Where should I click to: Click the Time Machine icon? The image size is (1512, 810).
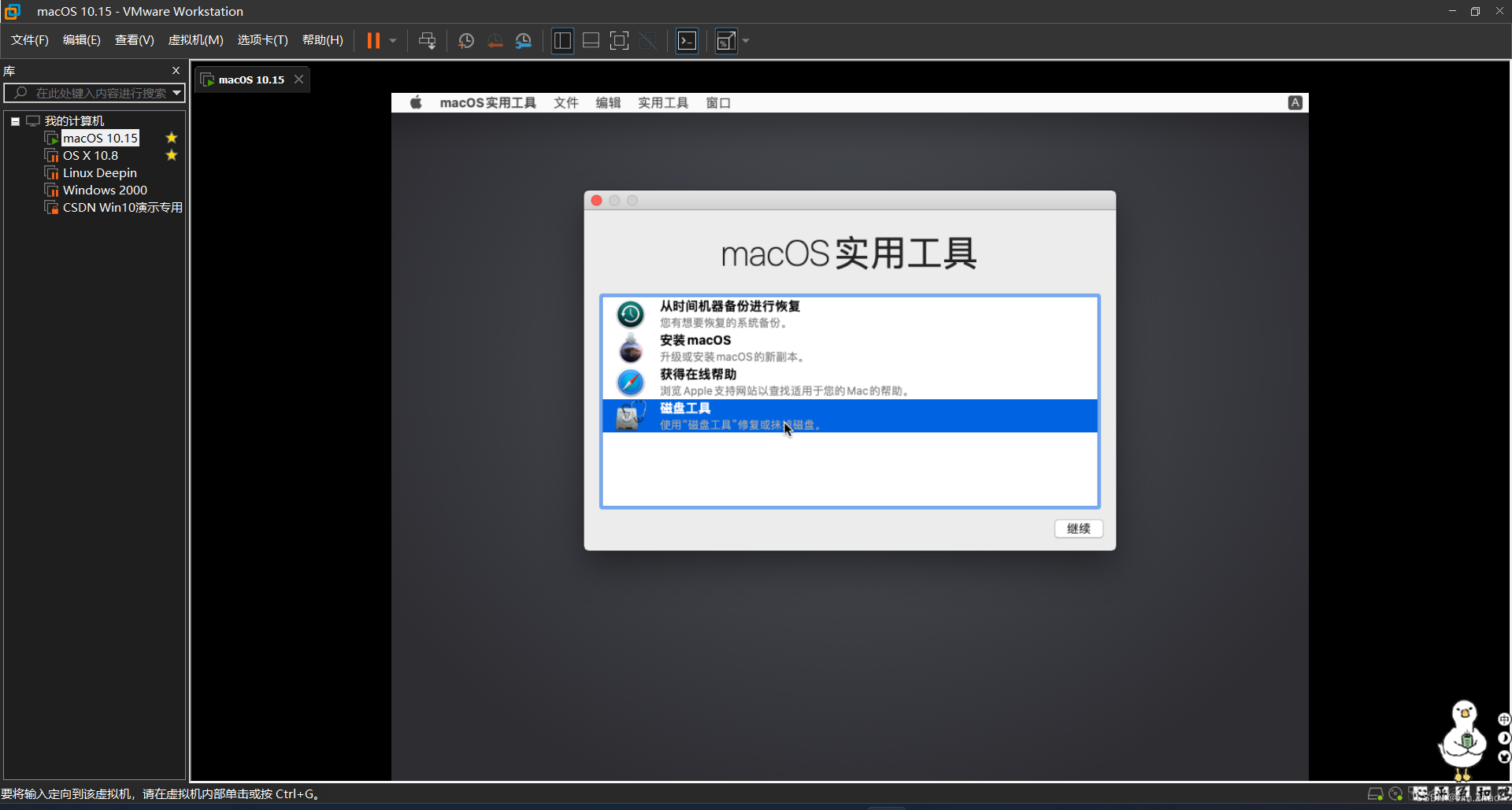tap(630, 314)
